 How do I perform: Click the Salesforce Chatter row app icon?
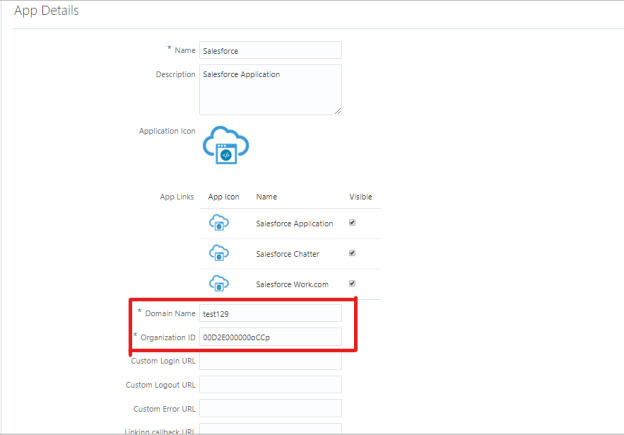point(219,254)
